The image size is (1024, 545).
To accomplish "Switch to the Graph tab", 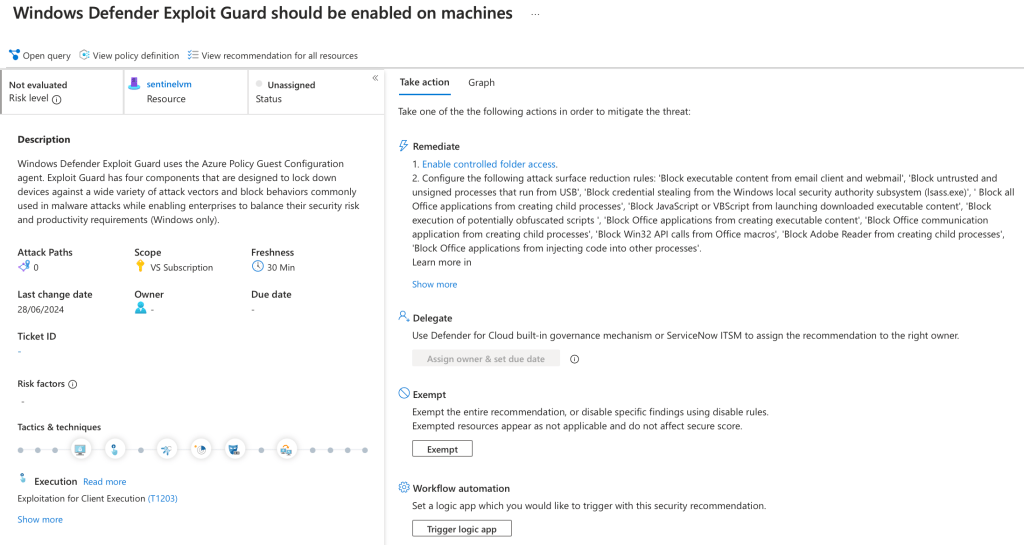I will [x=481, y=82].
